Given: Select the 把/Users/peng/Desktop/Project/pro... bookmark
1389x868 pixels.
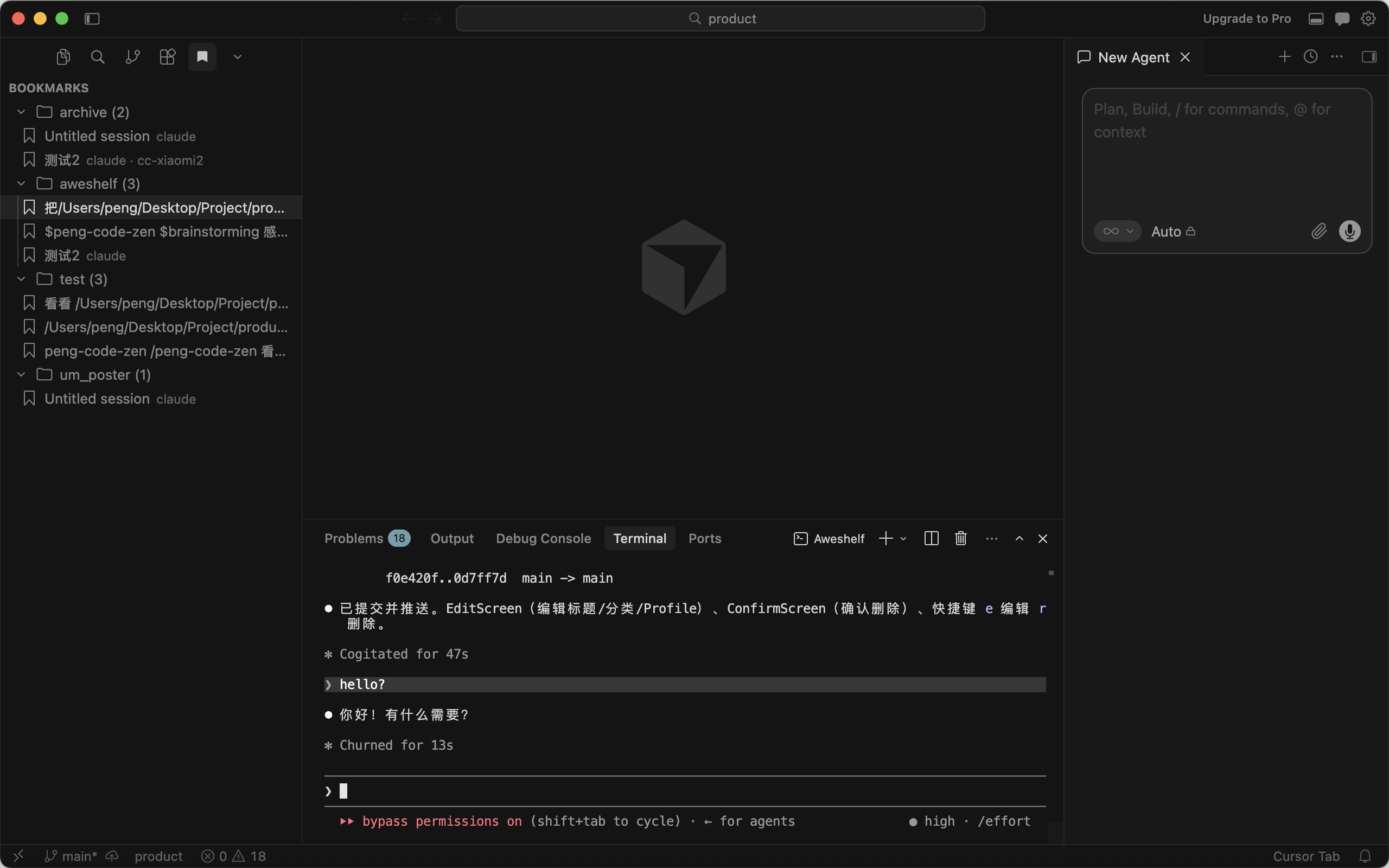Looking at the screenshot, I should pyautogui.click(x=151, y=207).
